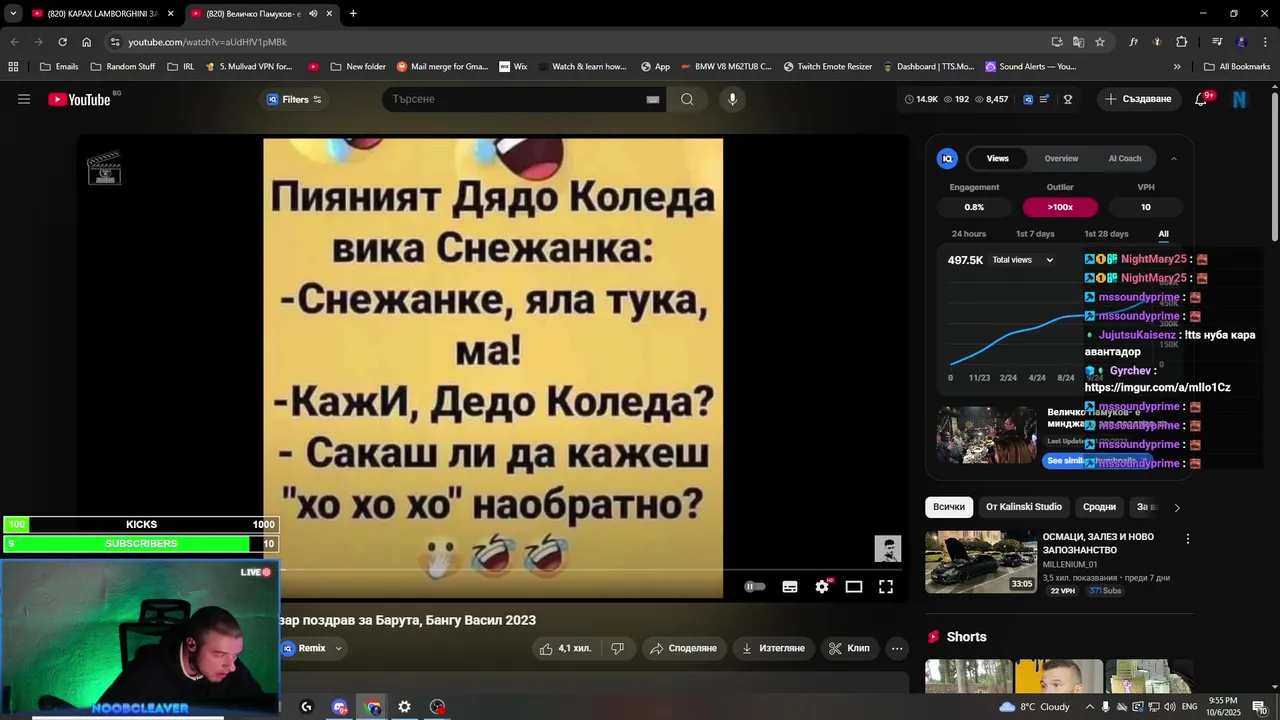The image size is (1280, 720).
Task: Show hidden system tray icons
Action: click(x=1090, y=707)
